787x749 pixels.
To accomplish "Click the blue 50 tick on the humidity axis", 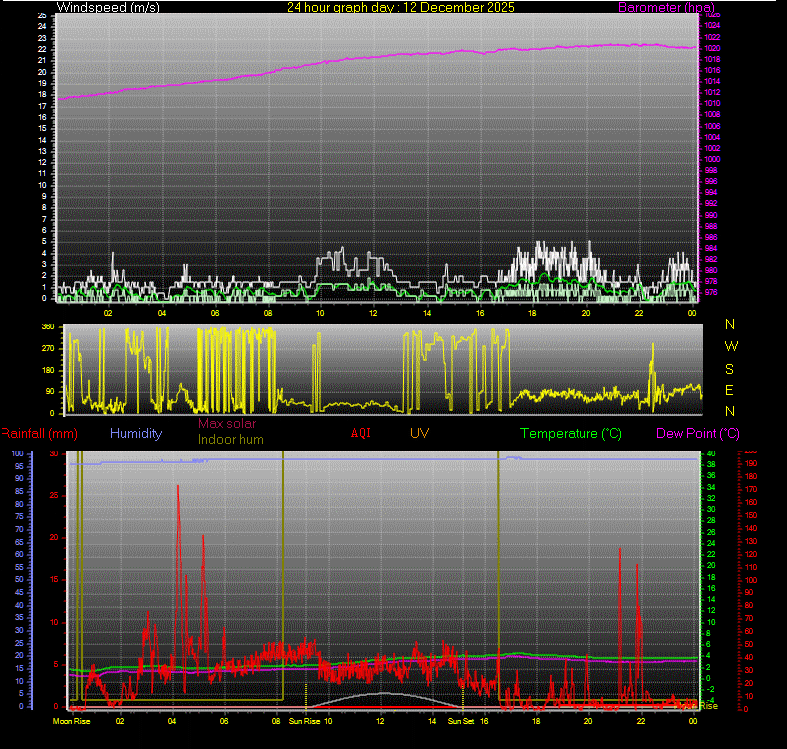I will (19, 579).
